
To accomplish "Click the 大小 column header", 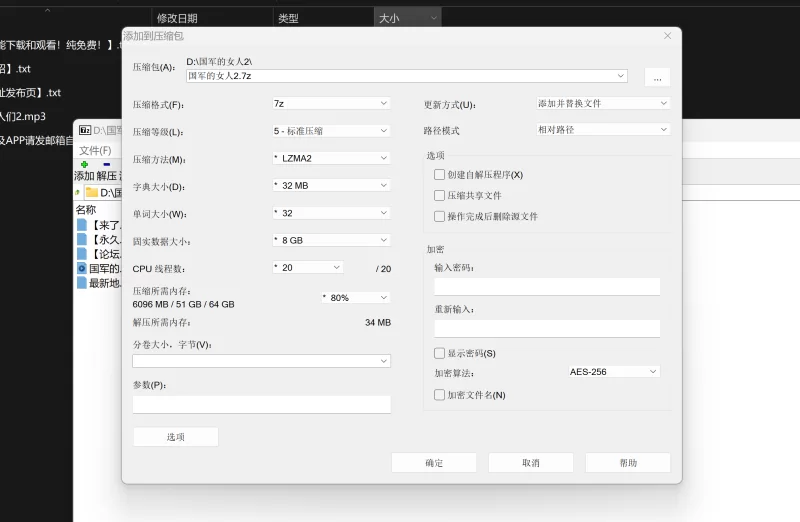I will coord(407,18).
